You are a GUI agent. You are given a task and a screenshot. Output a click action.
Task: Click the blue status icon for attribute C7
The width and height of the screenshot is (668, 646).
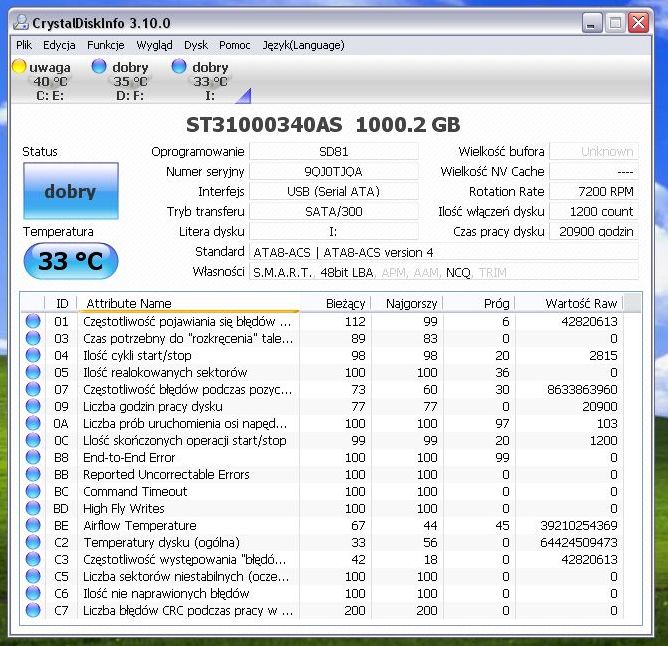tap(33, 611)
